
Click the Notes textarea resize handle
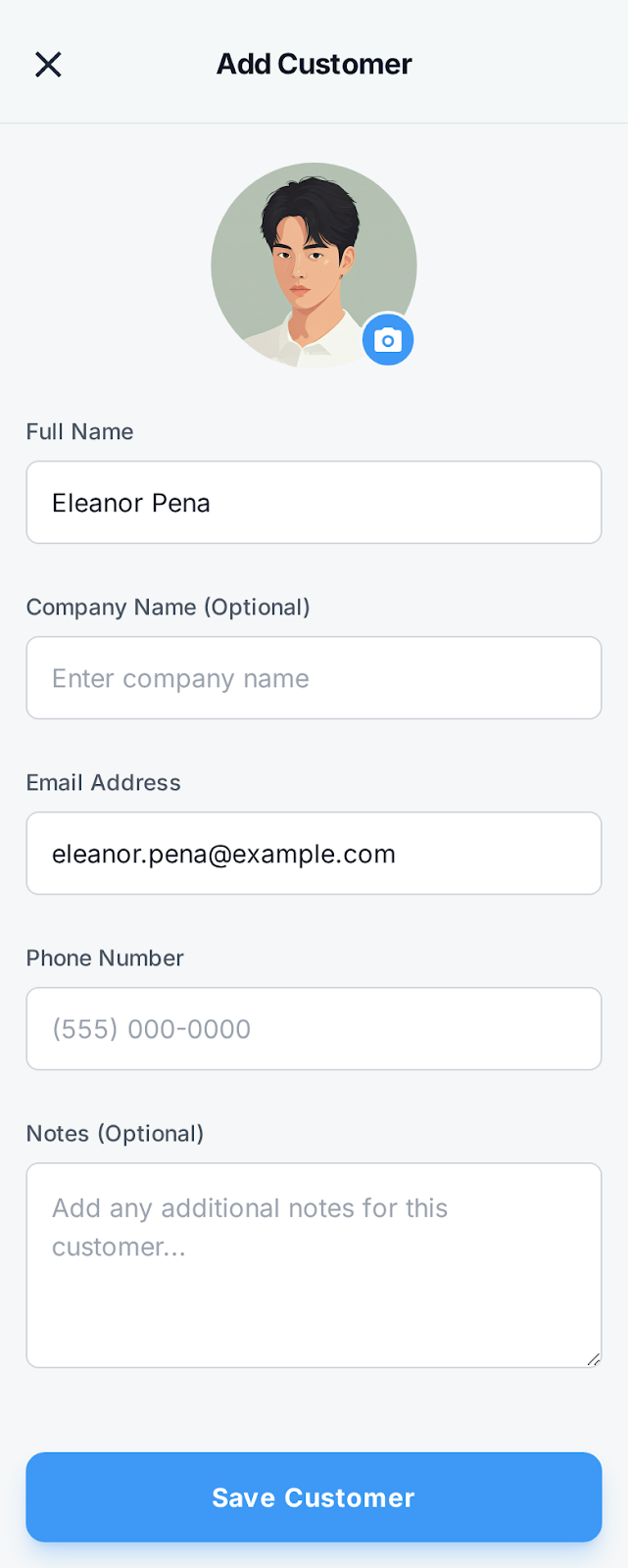[x=594, y=1359]
